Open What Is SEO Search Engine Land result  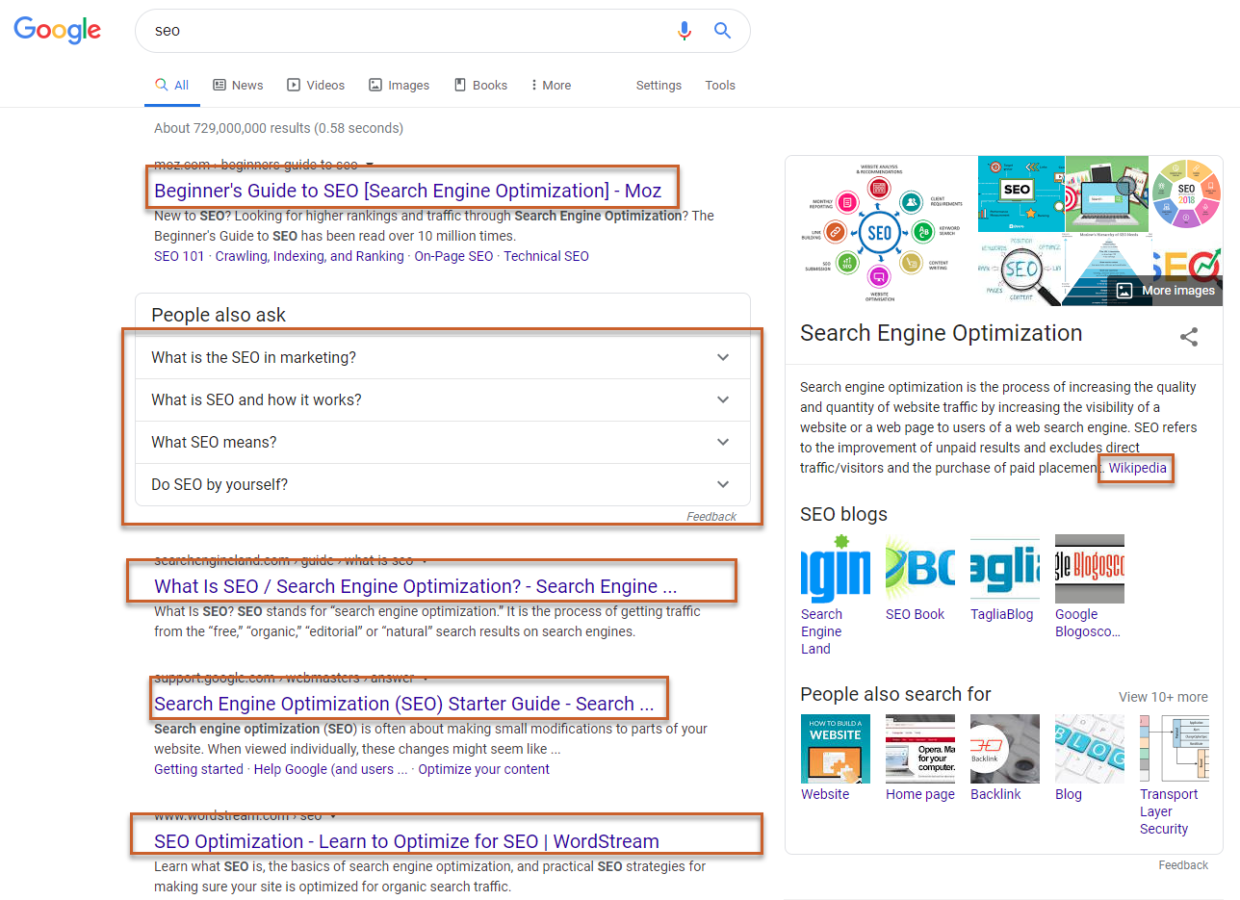pyautogui.click(x=415, y=586)
